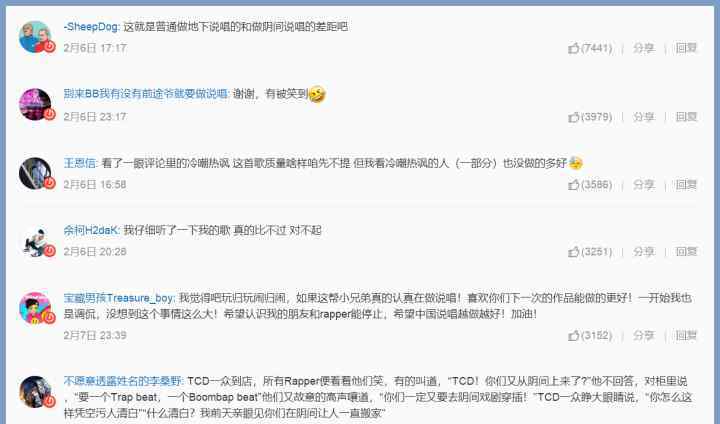The height and width of the screenshot is (424, 720).
Task: Visit 宝藏男孩Treasure_boy's username link
Action: coord(118,298)
